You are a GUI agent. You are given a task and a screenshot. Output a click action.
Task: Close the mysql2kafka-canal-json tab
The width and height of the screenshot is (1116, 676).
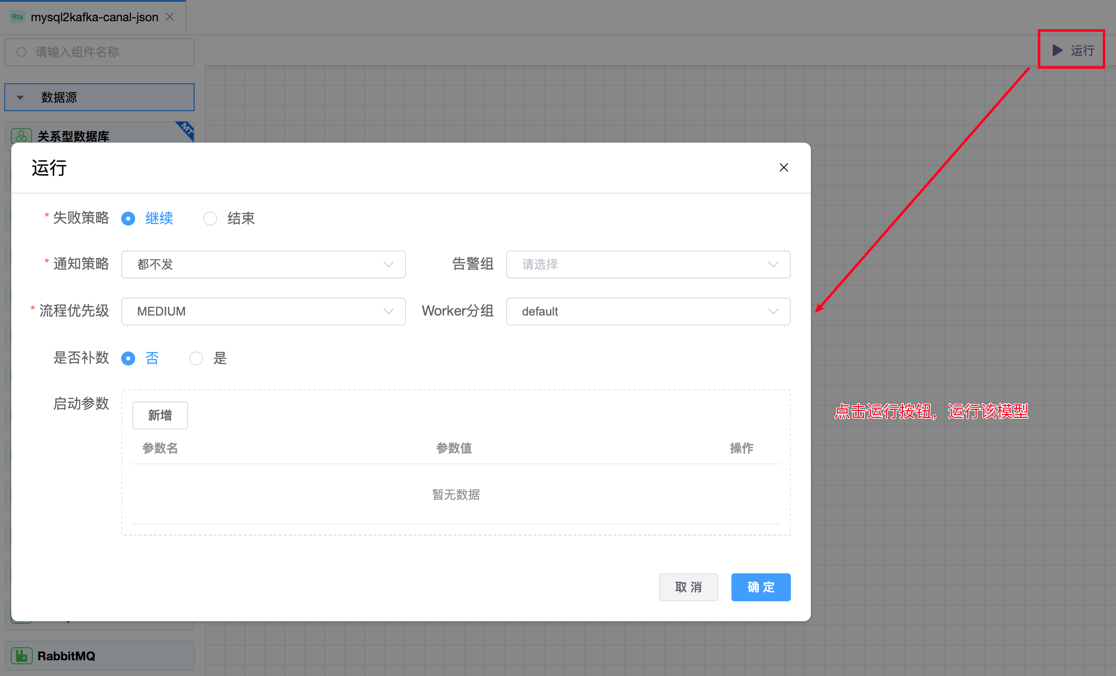(x=169, y=16)
